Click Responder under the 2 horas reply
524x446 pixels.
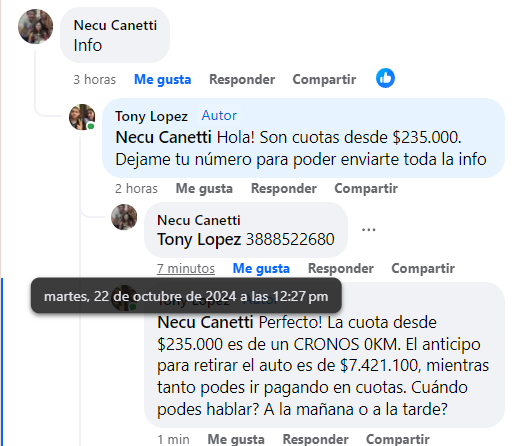tap(284, 188)
